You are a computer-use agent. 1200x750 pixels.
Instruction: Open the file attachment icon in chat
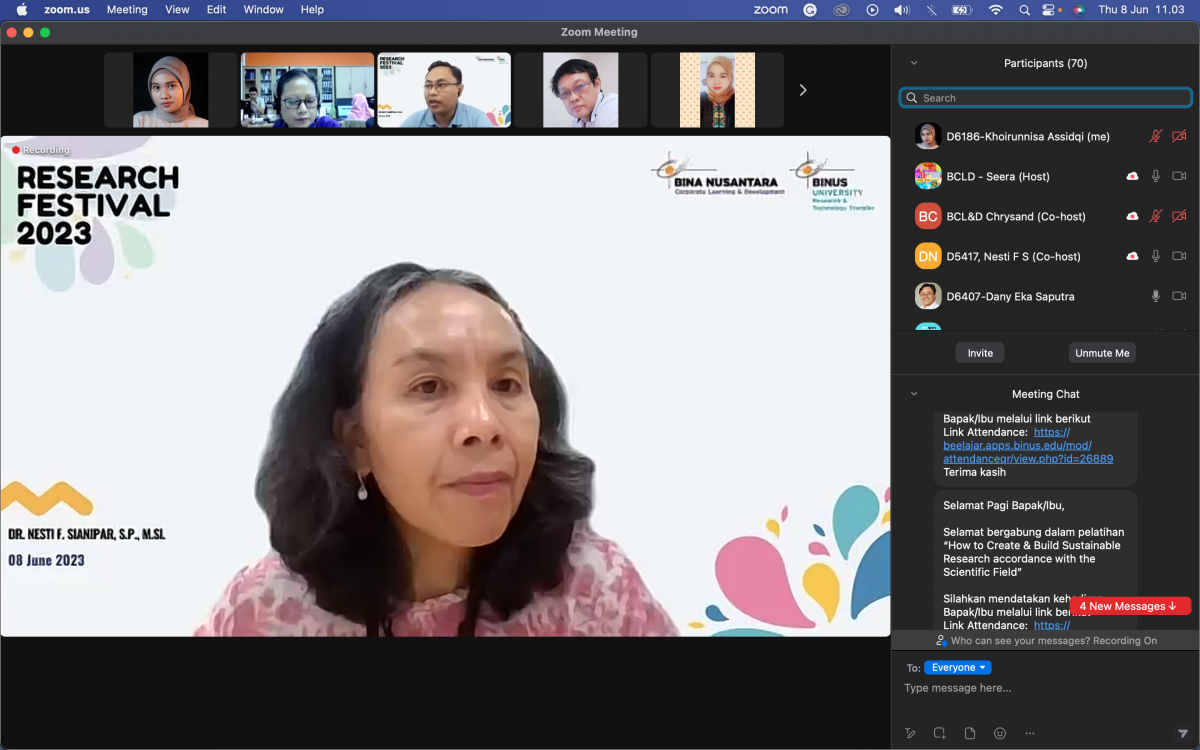970,733
